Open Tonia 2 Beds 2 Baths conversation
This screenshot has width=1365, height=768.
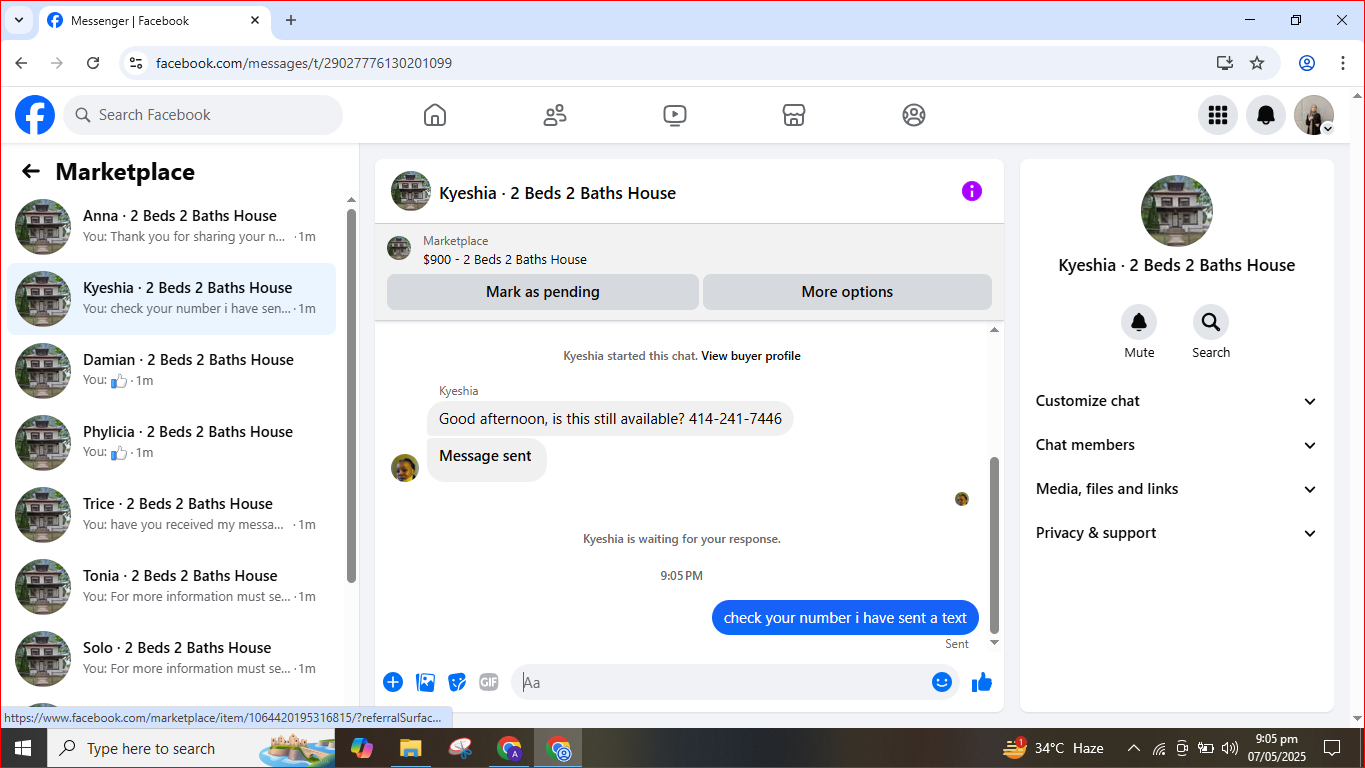172,586
